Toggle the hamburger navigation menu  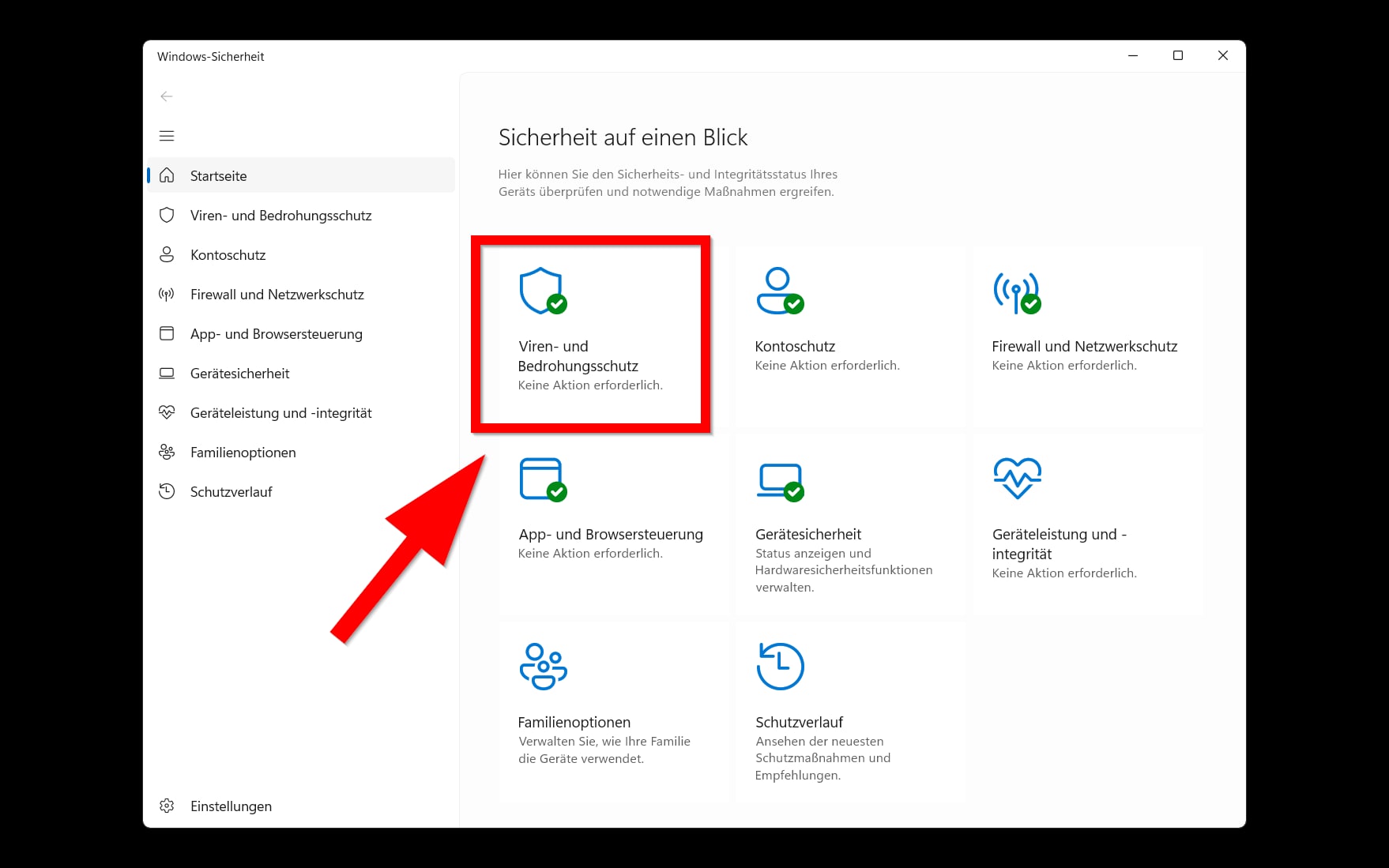point(167,136)
